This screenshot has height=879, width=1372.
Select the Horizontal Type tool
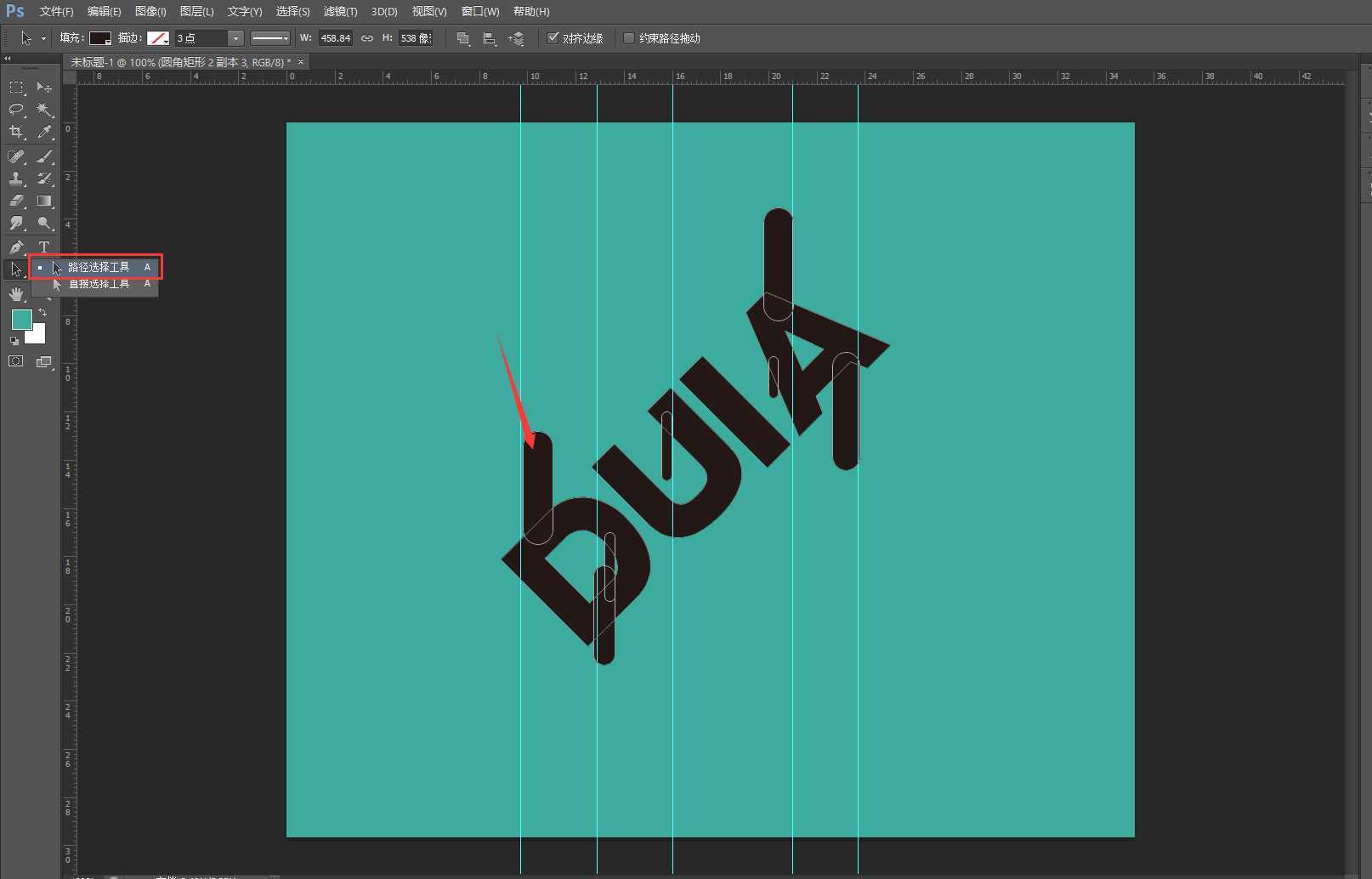(x=44, y=247)
